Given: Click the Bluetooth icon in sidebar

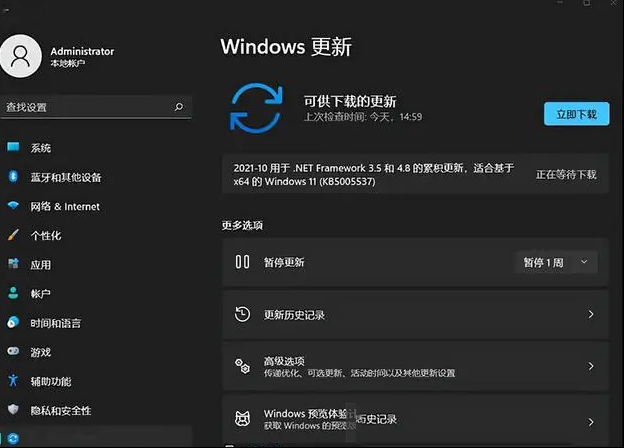Looking at the screenshot, I should 13,176.
